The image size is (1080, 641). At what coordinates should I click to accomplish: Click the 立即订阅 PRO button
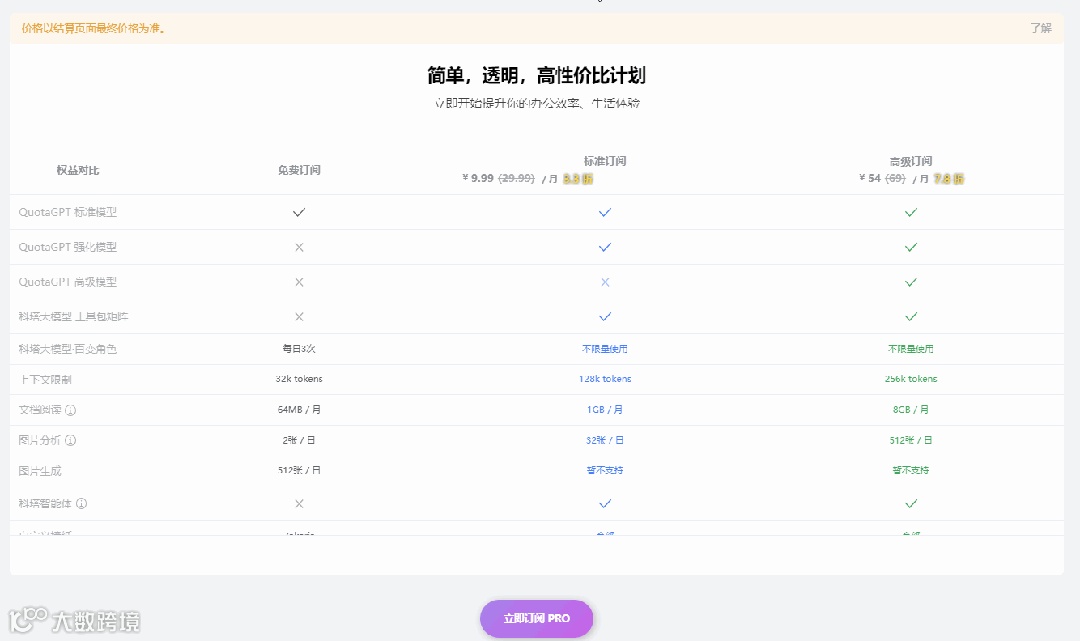pos(537,618)
